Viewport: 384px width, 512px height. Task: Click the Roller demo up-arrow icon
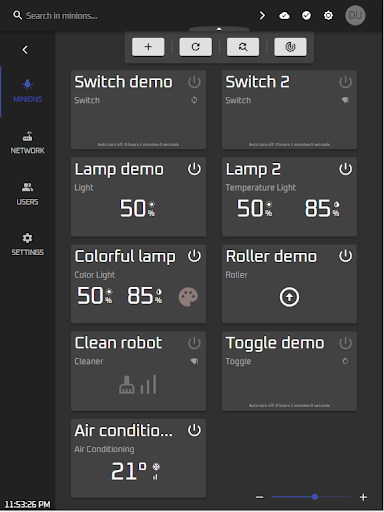(289, 297)
